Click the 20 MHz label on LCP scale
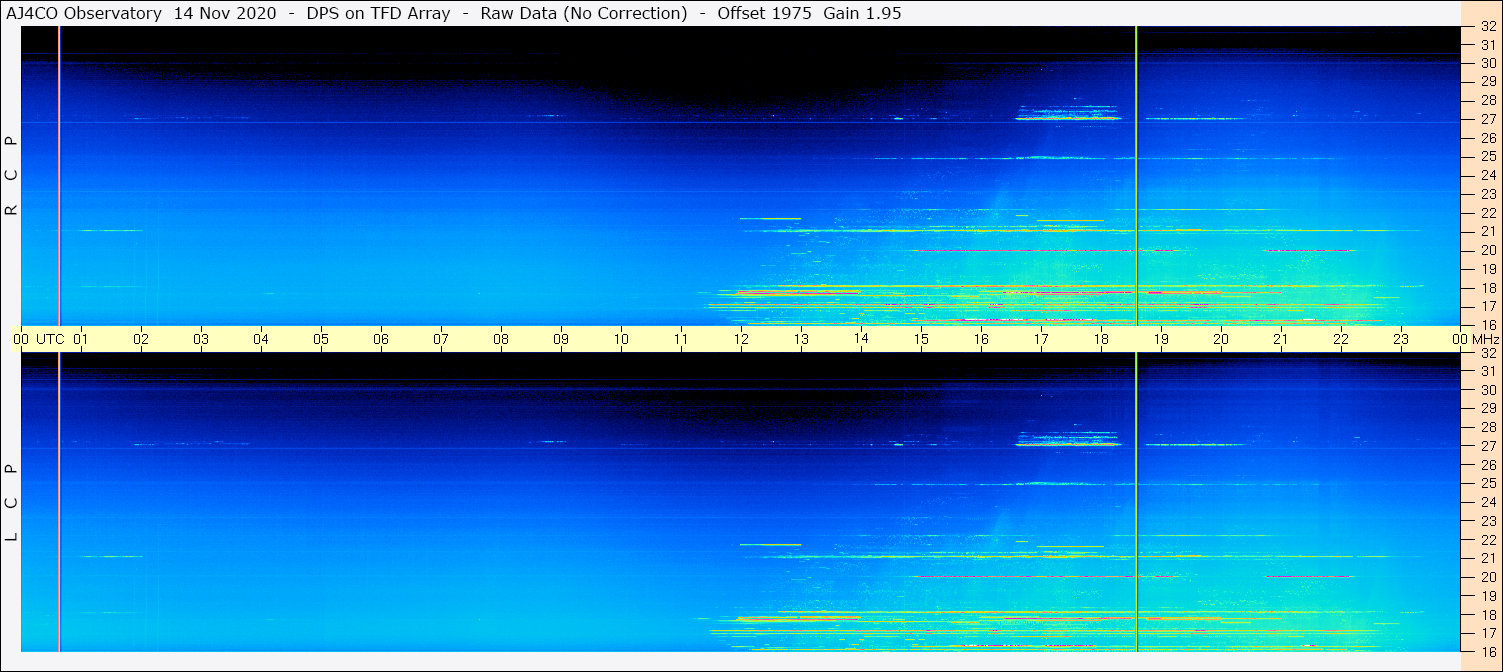This screenshot has height=672, width=1503. click(x=1488, y=577)
